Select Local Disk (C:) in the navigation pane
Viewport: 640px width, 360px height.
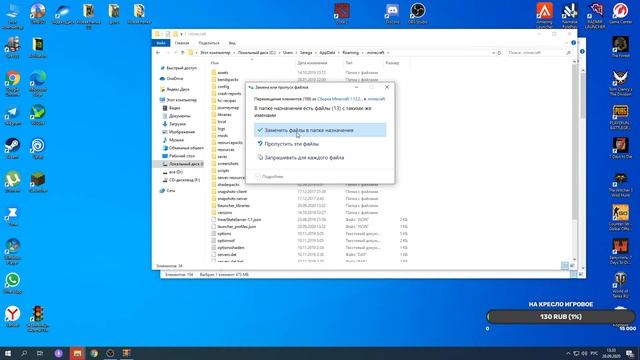(x=179, y=164)
